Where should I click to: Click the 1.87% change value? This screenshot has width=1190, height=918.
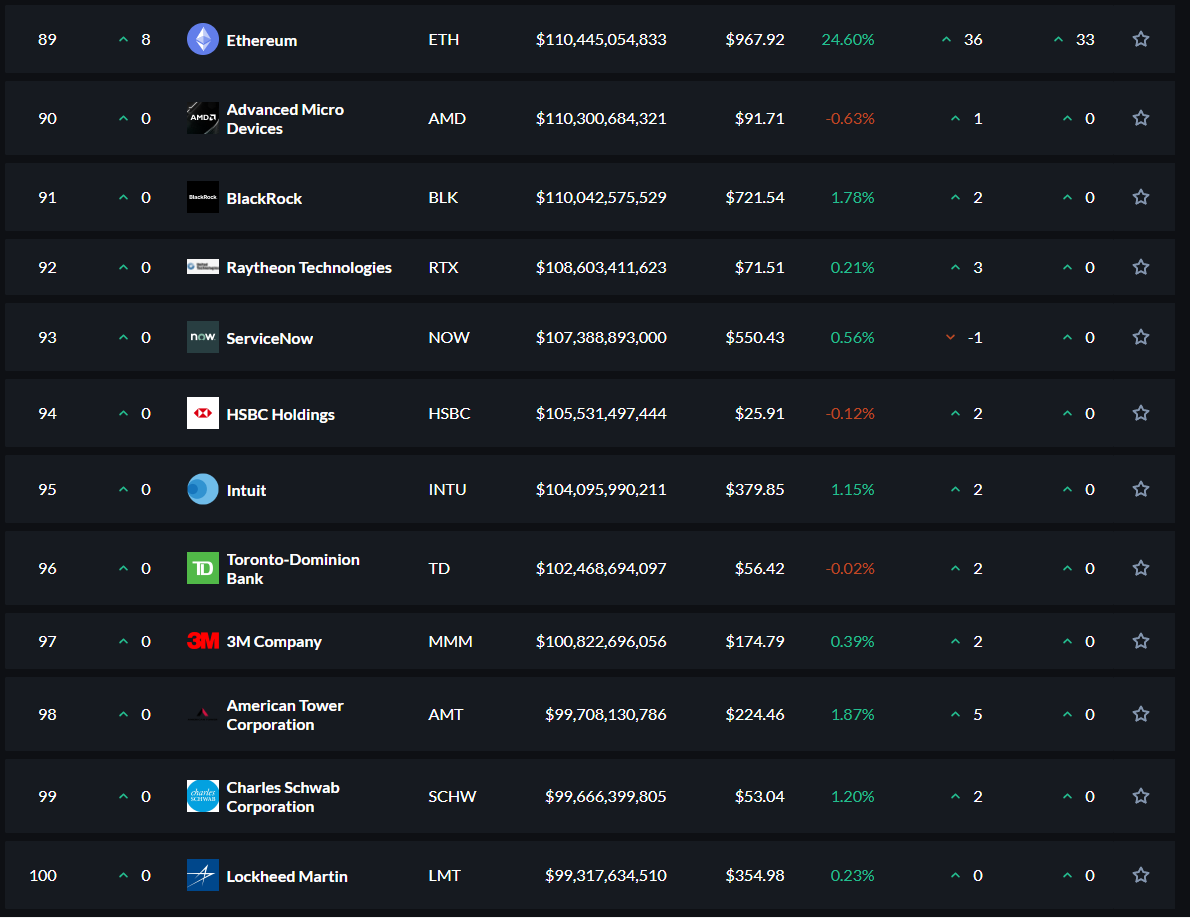tap(852, 714)
